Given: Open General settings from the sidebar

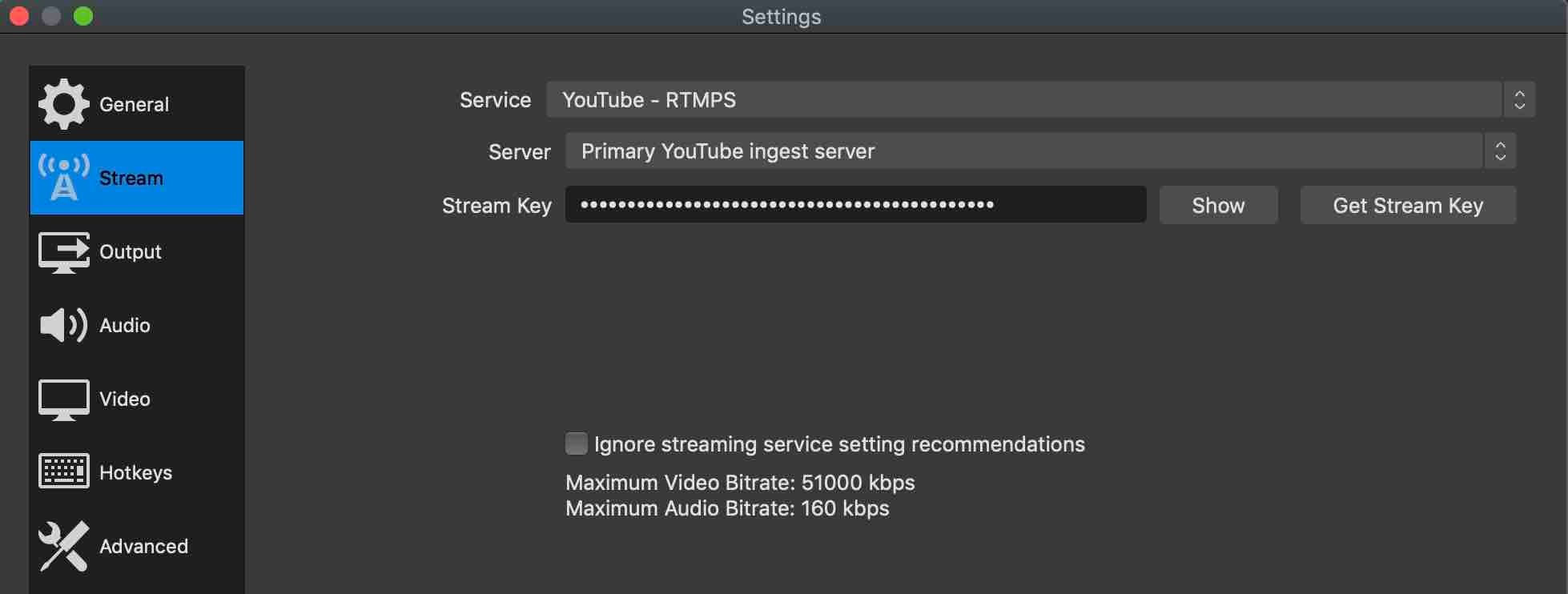Looking at the screenshot, I should click(134, 103).
